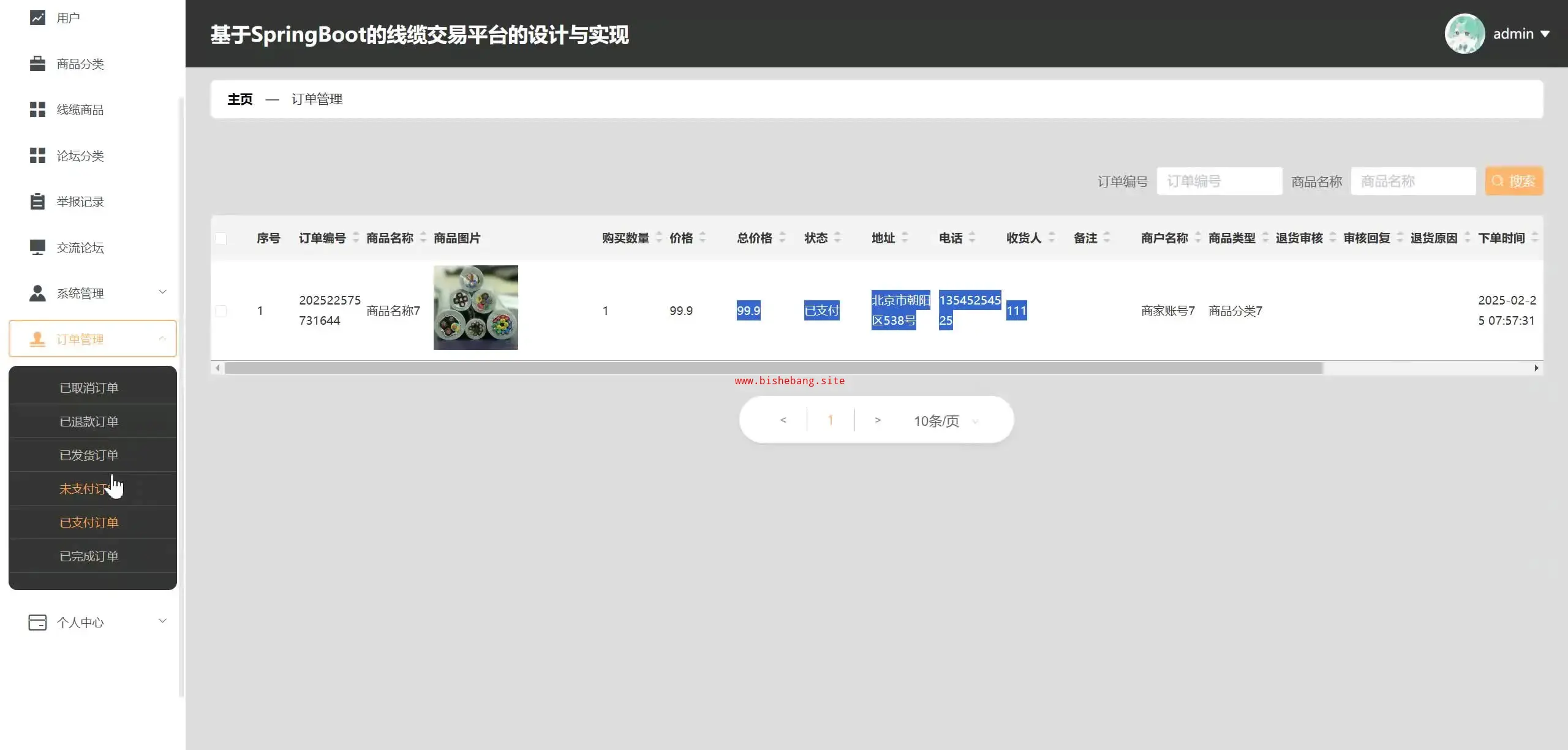This screenshot has width=1568, height=750.
Task: Sort by 总价格 column arrows
Action: 782,238
